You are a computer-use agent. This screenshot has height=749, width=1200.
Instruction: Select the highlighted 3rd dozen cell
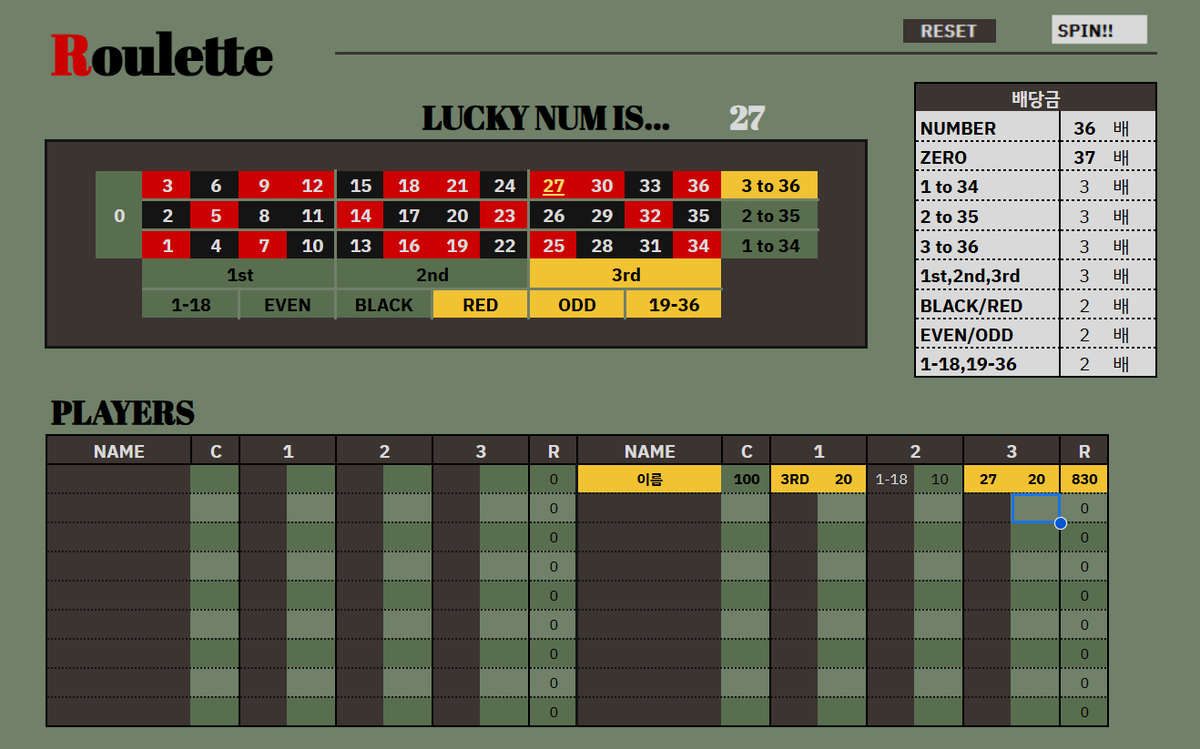625,275
